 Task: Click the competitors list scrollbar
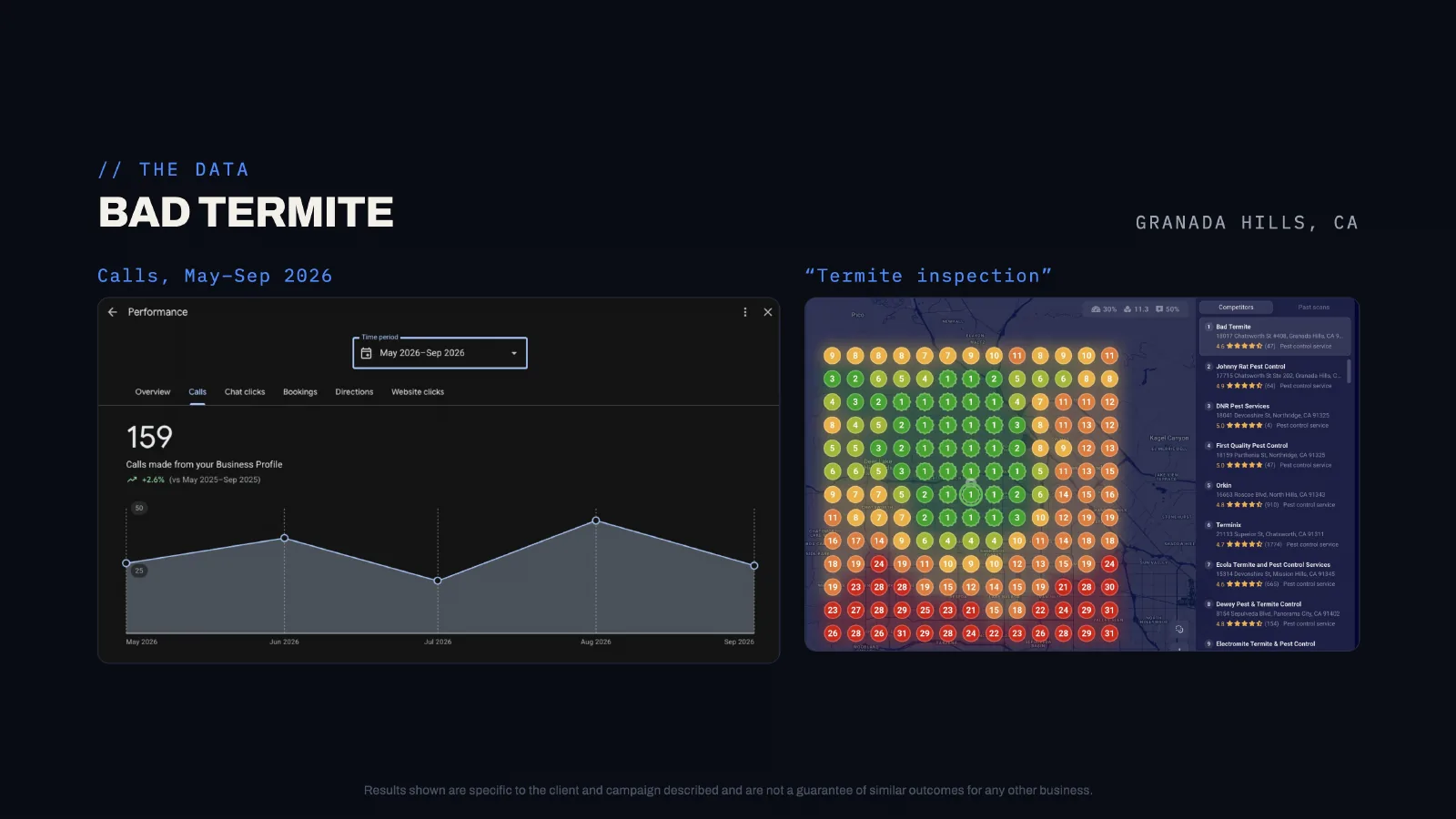1349,371
